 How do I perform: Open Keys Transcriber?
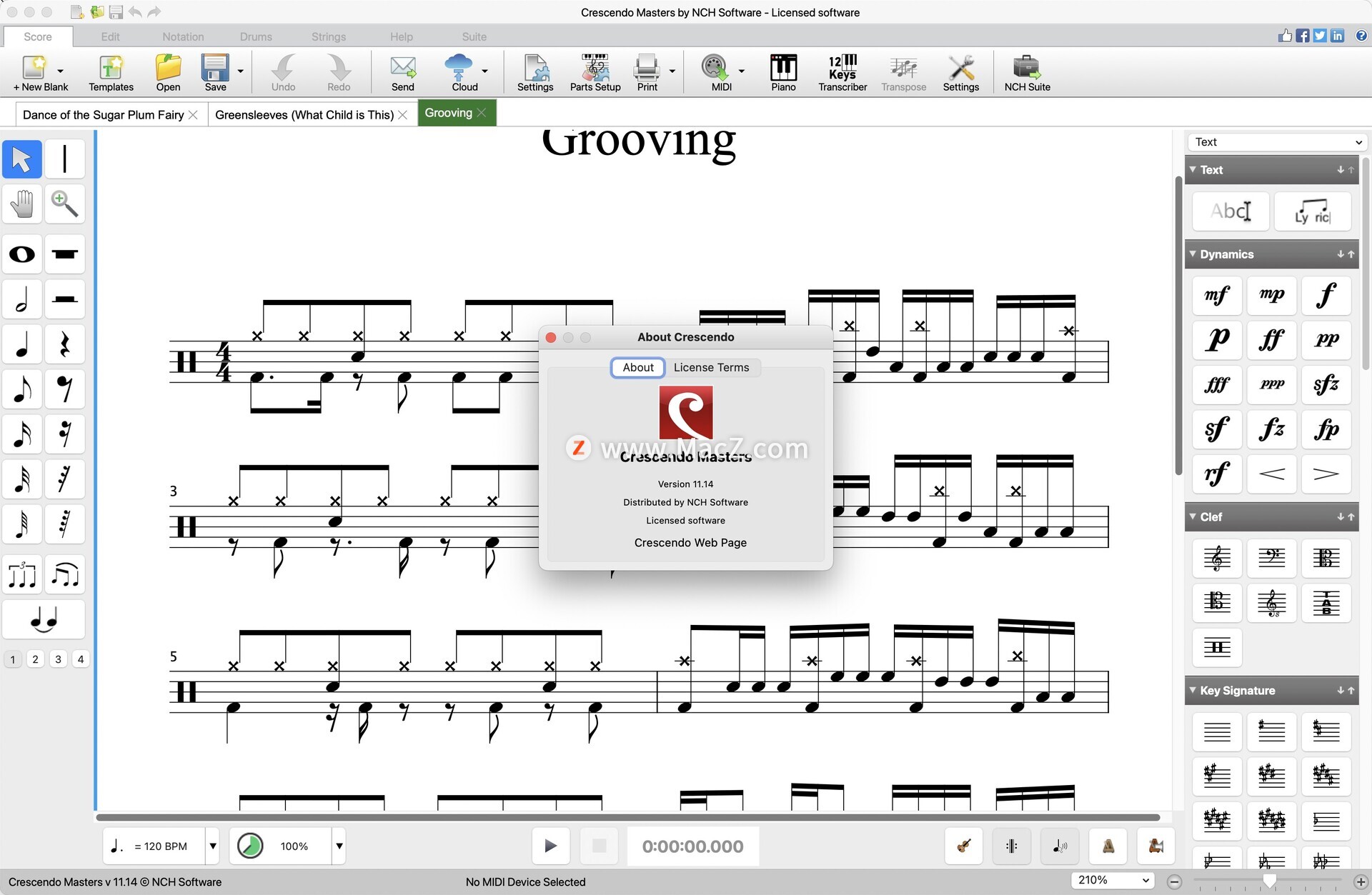click(x=842, y=73)
